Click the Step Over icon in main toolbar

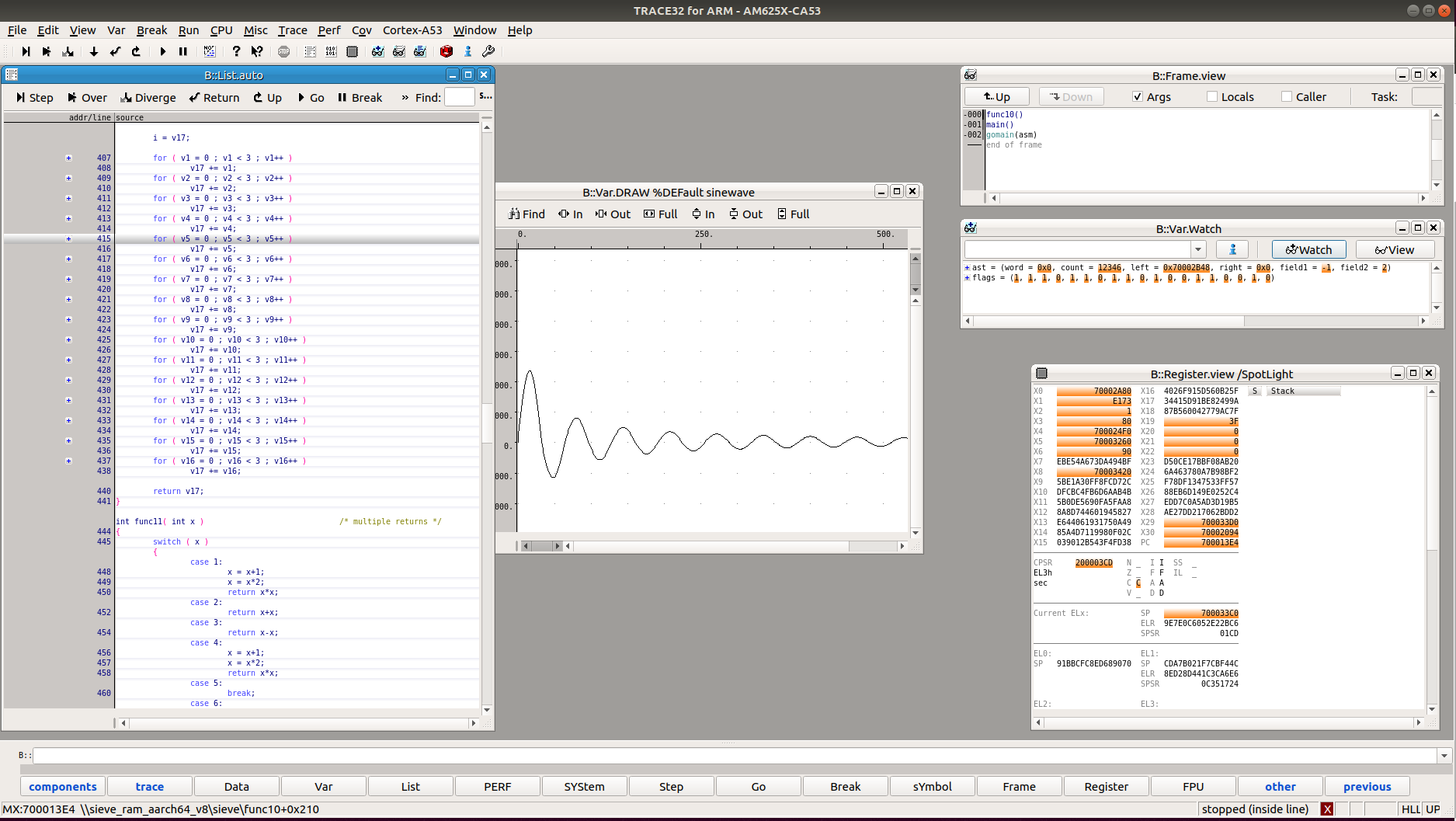(47, 51)
